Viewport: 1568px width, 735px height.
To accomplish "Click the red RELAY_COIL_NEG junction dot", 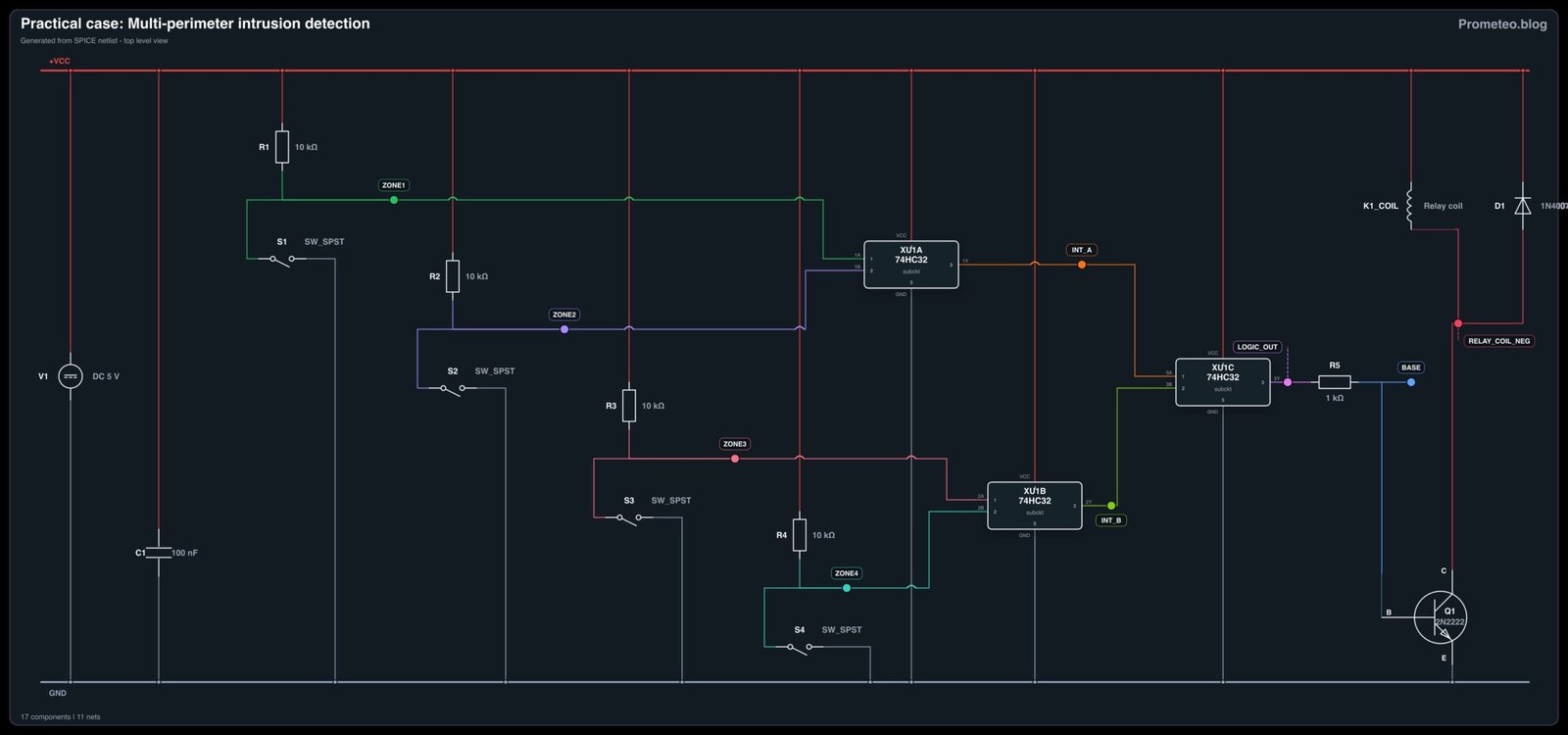I will [1458, 323].
